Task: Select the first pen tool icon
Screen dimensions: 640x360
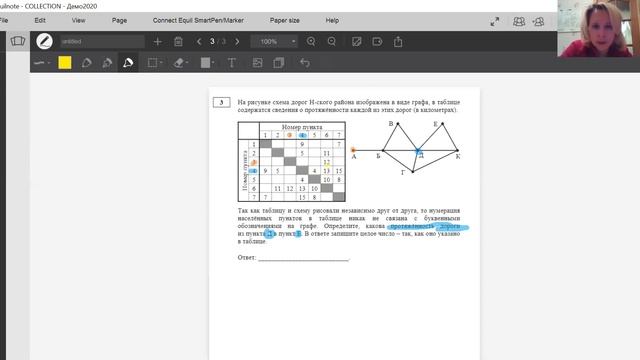Action: tap(86, 63)
